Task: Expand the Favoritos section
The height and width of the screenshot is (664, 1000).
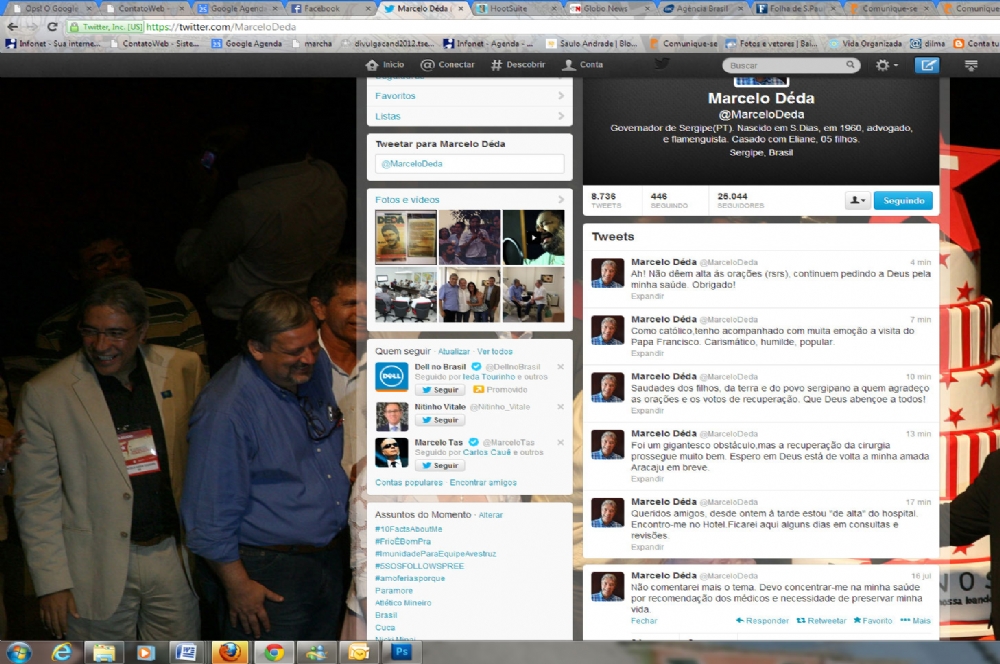Action: (x=470, y=96)
